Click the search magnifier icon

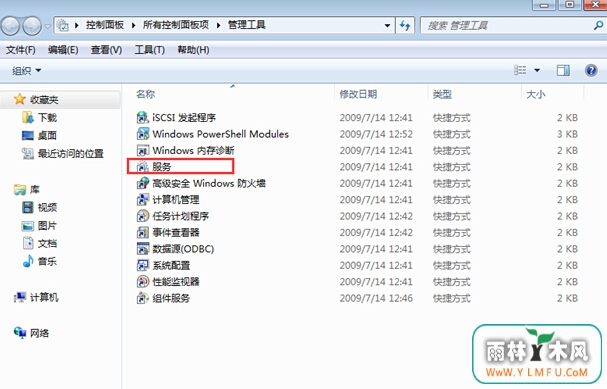pyautogui.click(x=598, y=26)
